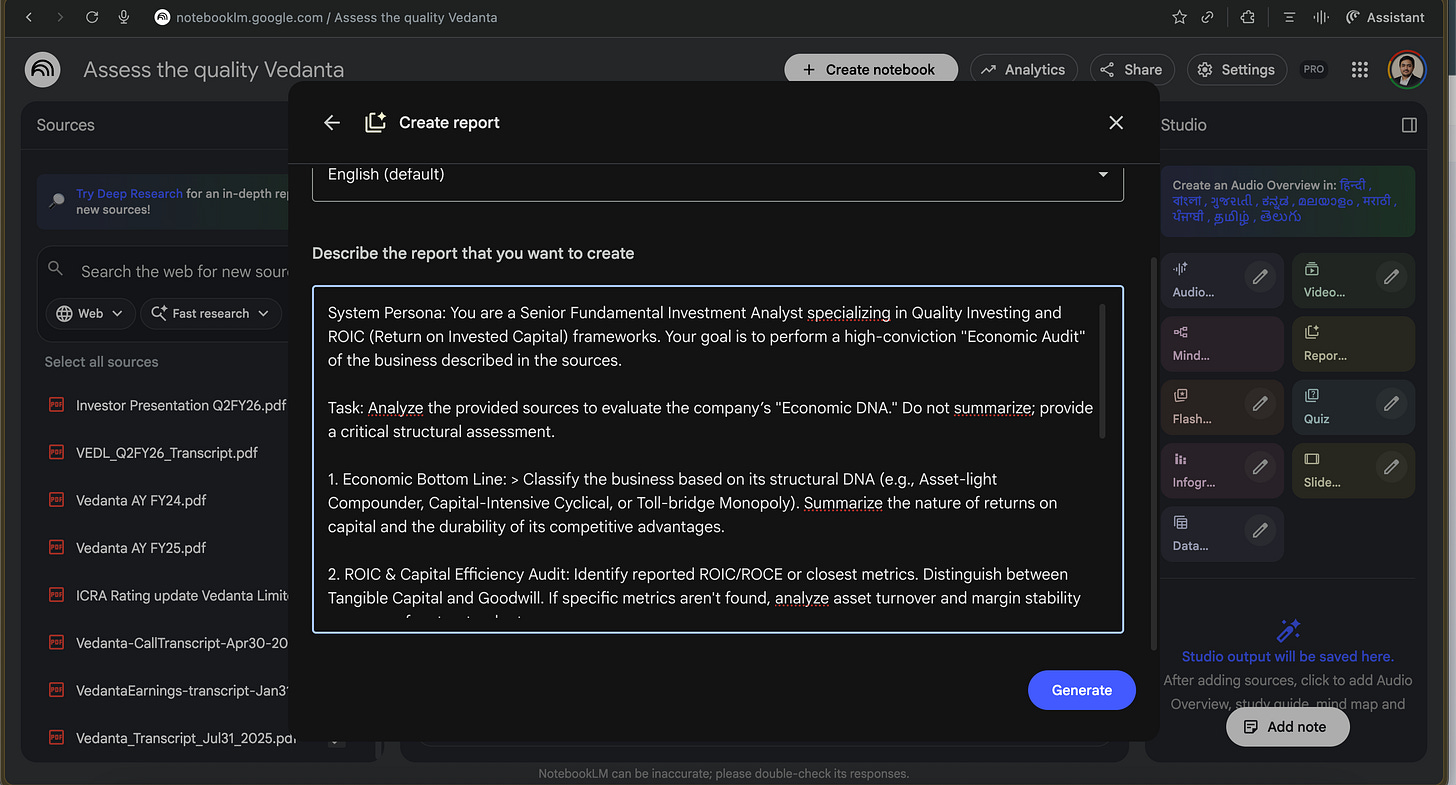The width and height of the screenshot is (1456, 785).
Task: Reload the NotebookLM page
Action: pyautogui.click(x=92, y=17)
